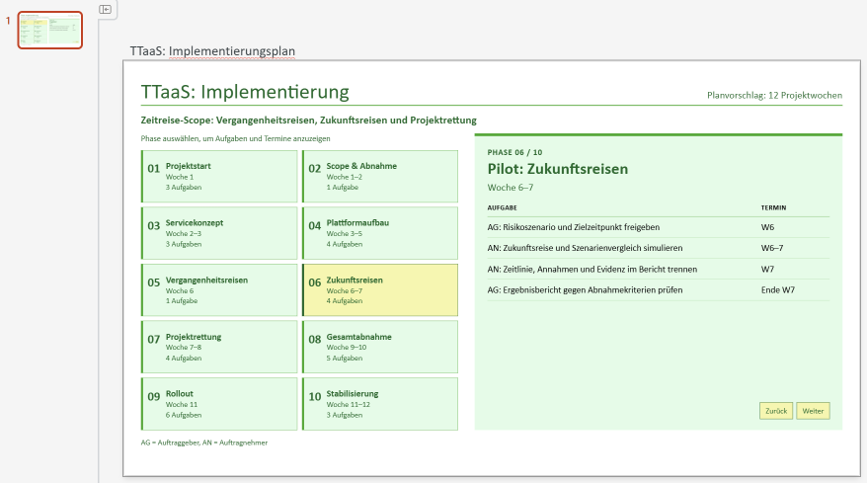The width and height of the screenshot is (867, 483).
Task: Open phase 04 Plattformaufbau card
Action: [380, 233]
